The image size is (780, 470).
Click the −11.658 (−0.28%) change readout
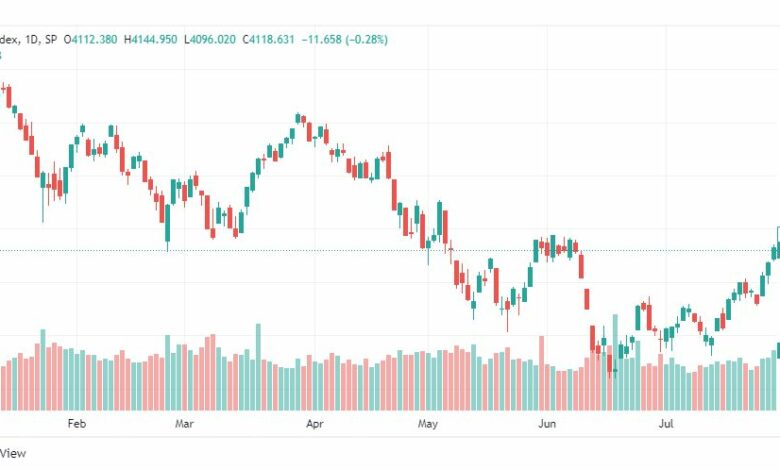(345, 39)
